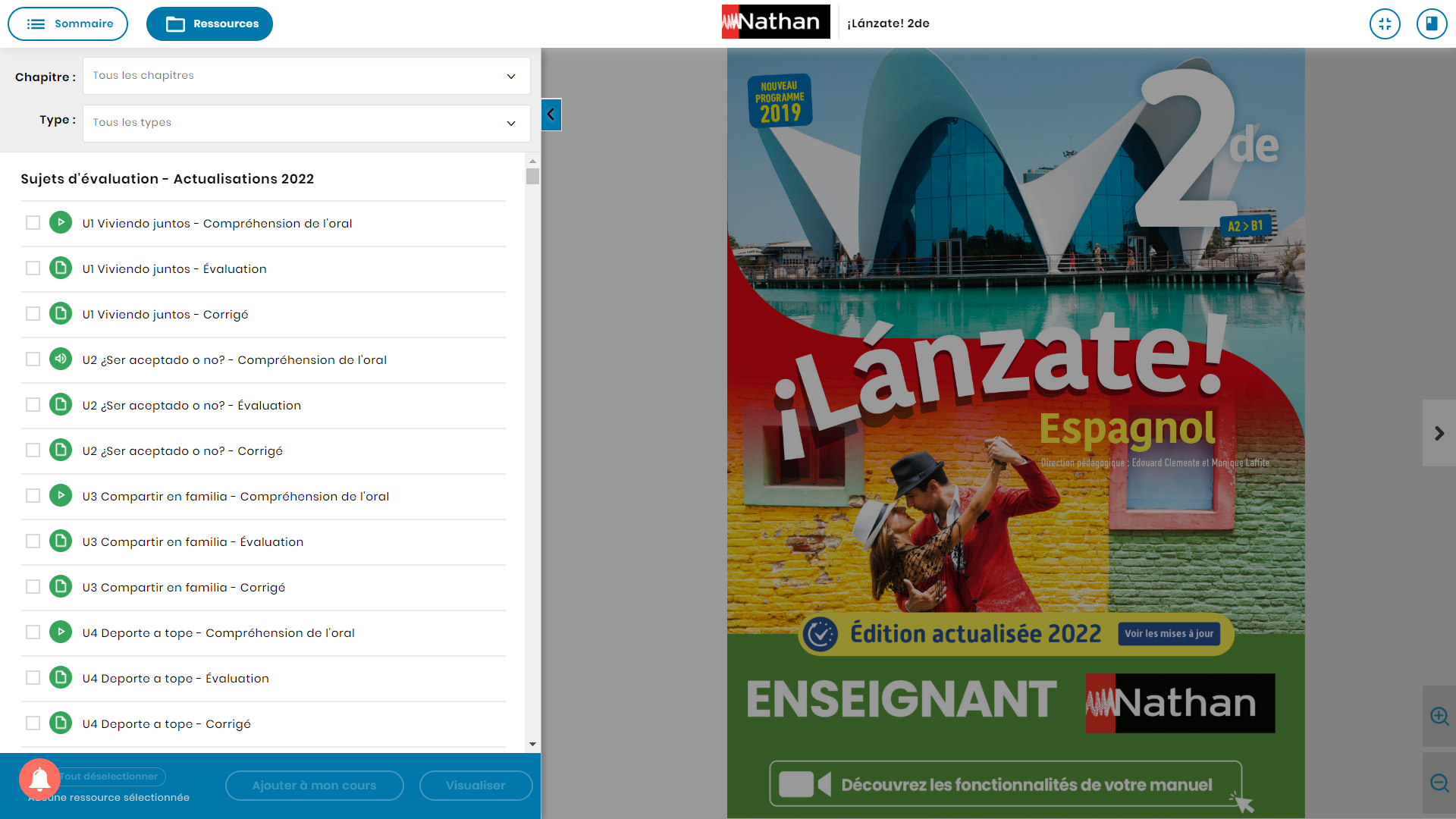Zoom in on the book page

click(1439, 717)
